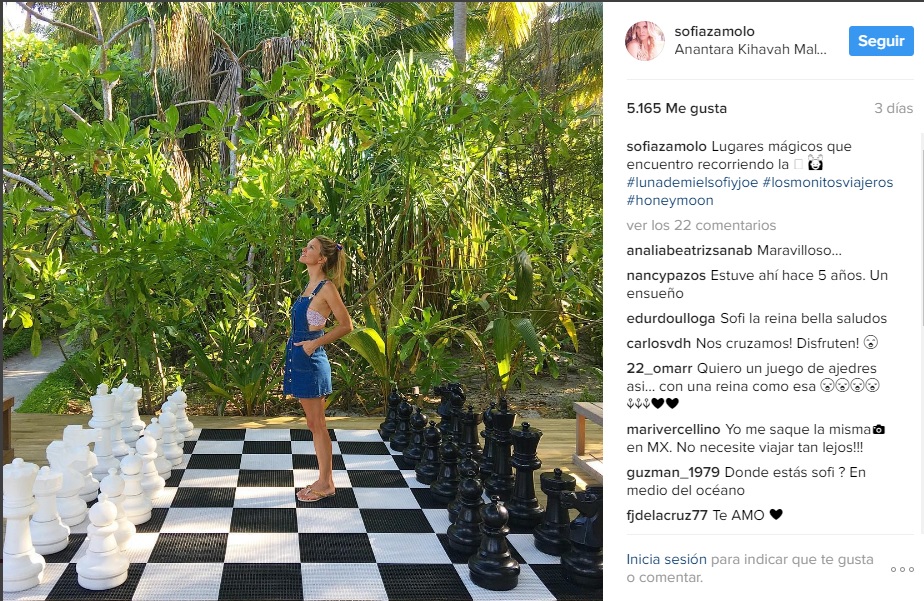Open the #lunademielsofiyjoe hashtag
The height and width of the screenshot is (601, 924).
coord(692,183)
